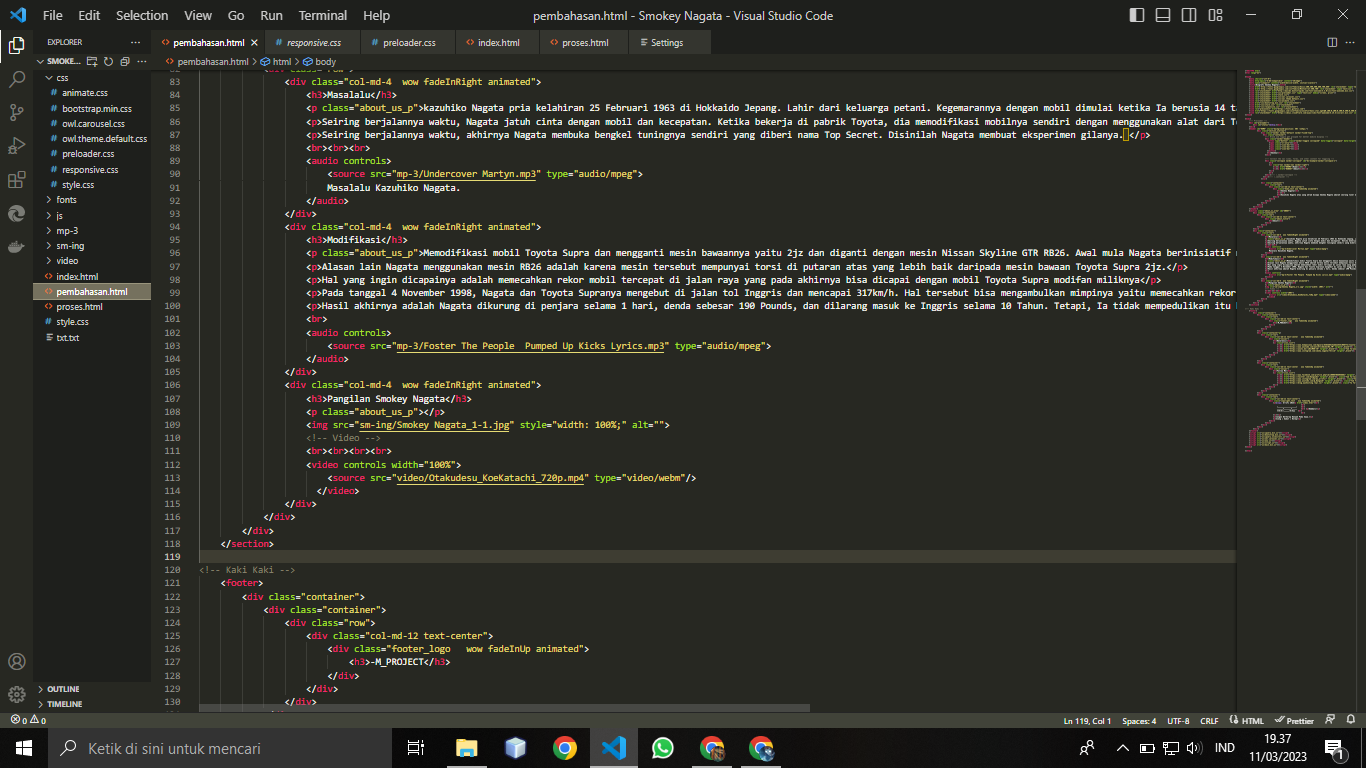Screen dimensions: 1366x768
Task: Expand the TIMELINE section
Action: point(92,704)
